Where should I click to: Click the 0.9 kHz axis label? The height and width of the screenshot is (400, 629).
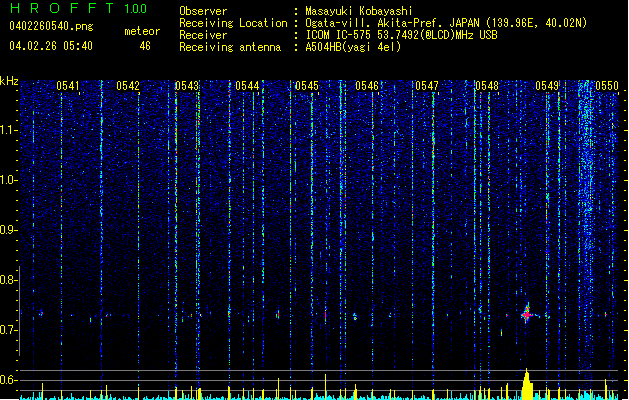point(8,230)
